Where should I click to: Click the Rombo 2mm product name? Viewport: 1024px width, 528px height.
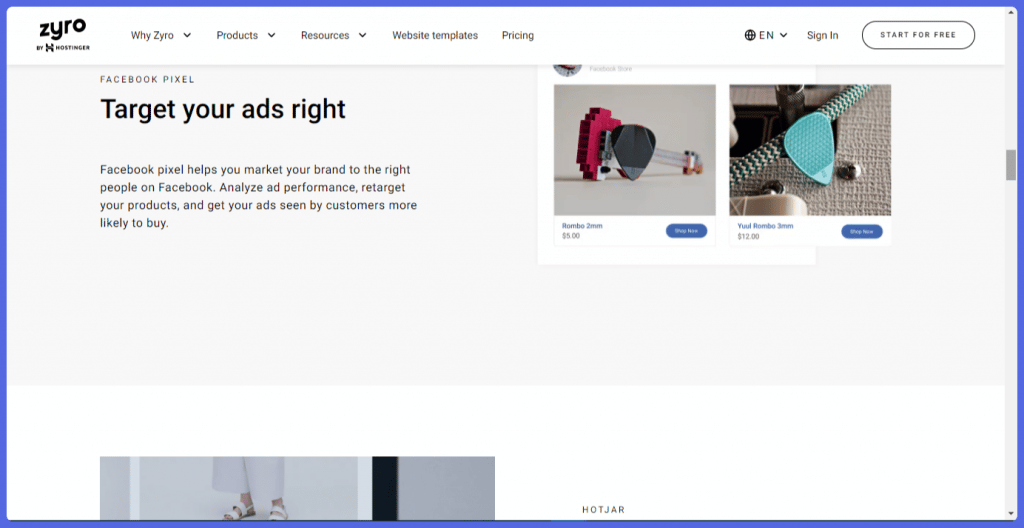point(583,226)
